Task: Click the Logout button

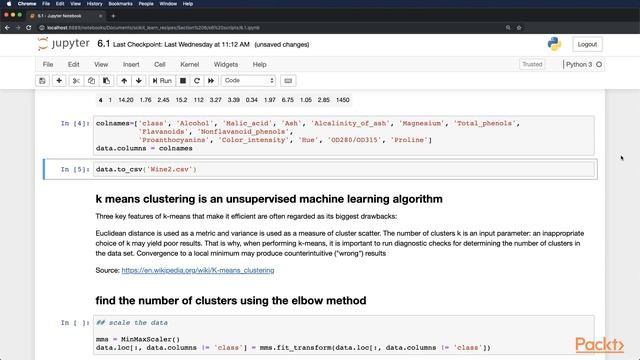Action: pyautogui.click(x=587, y=44)
